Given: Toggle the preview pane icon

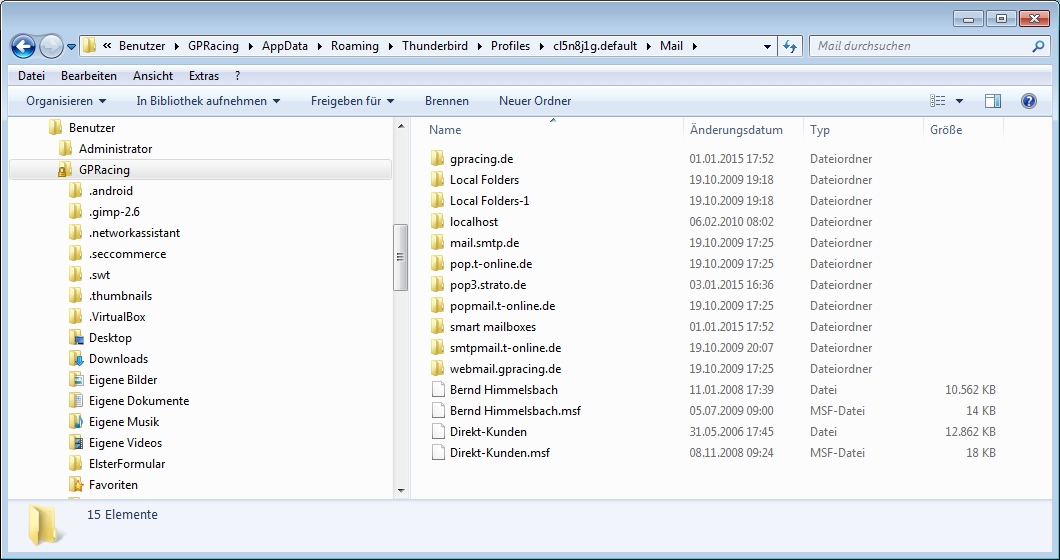Looking at the screenshot, I should tap(992, 101).
